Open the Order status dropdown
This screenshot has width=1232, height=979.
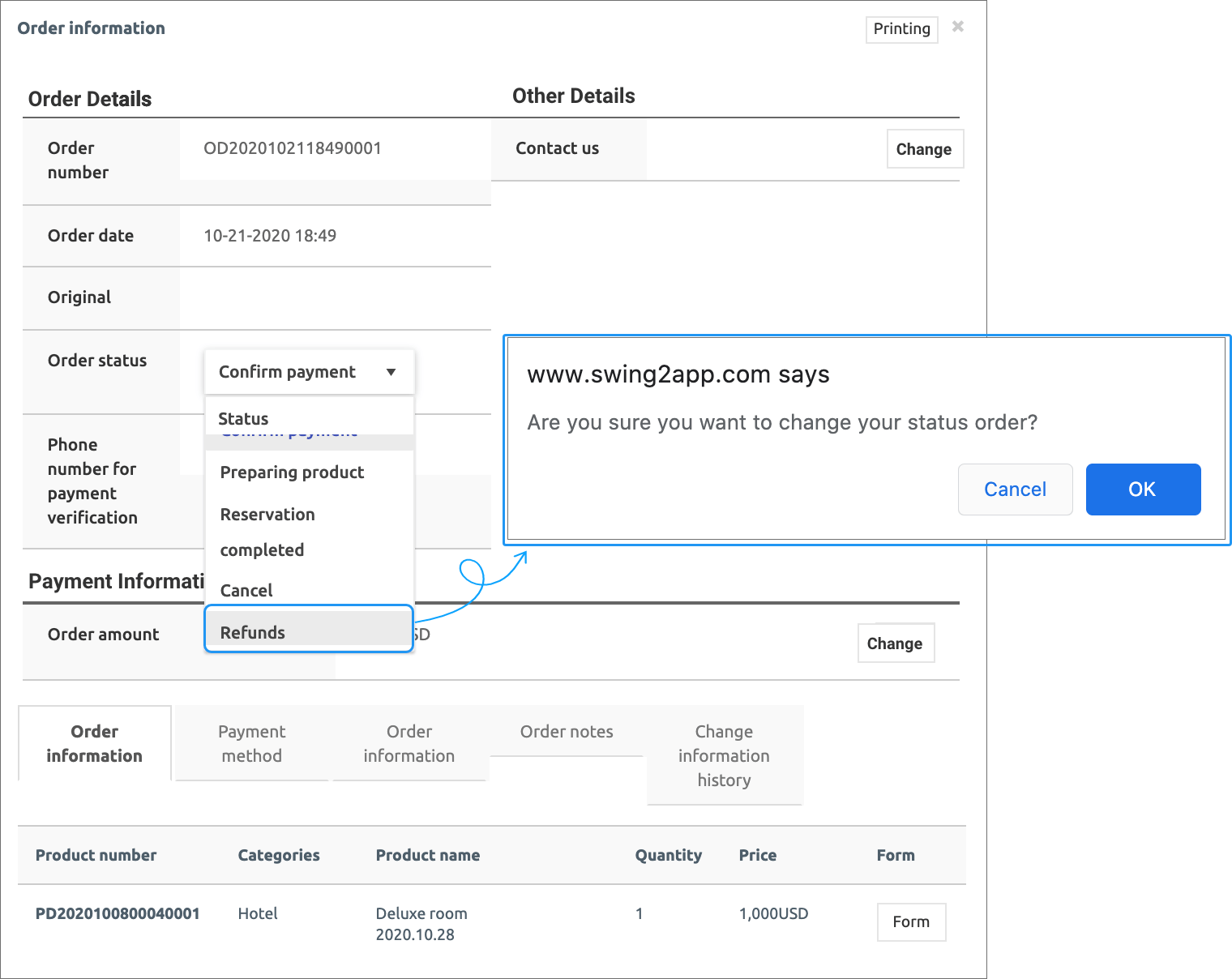tap(309, 372)
